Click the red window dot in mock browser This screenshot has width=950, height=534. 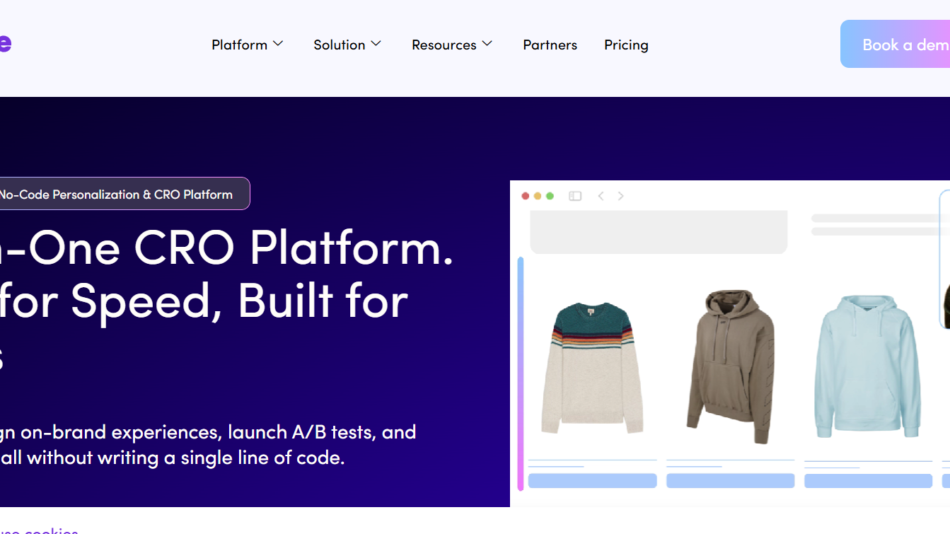click(526, 196)
